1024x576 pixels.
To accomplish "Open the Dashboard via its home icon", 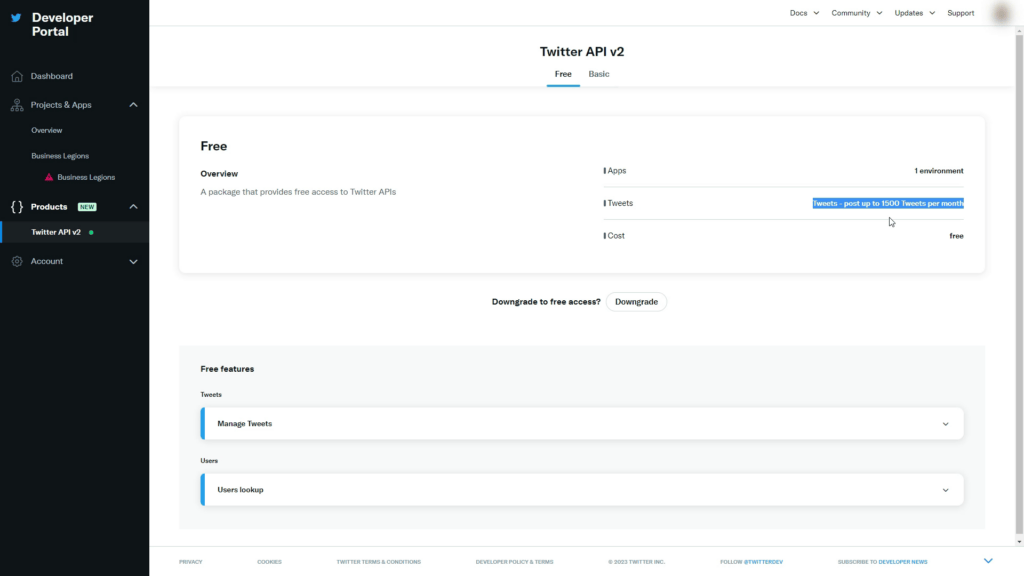I will (x=16, y=76).
